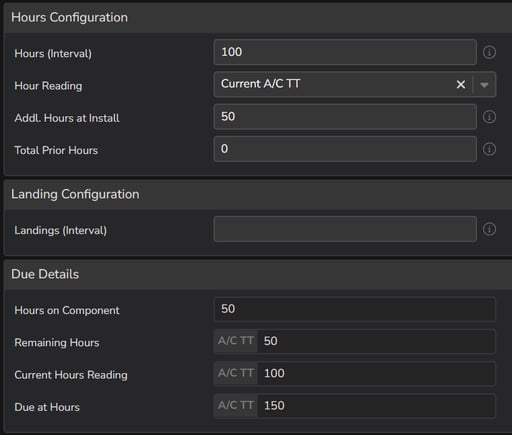
Task: Click the Total Prior Hours input
Action: pyautogui.click(x=345, y=149)
